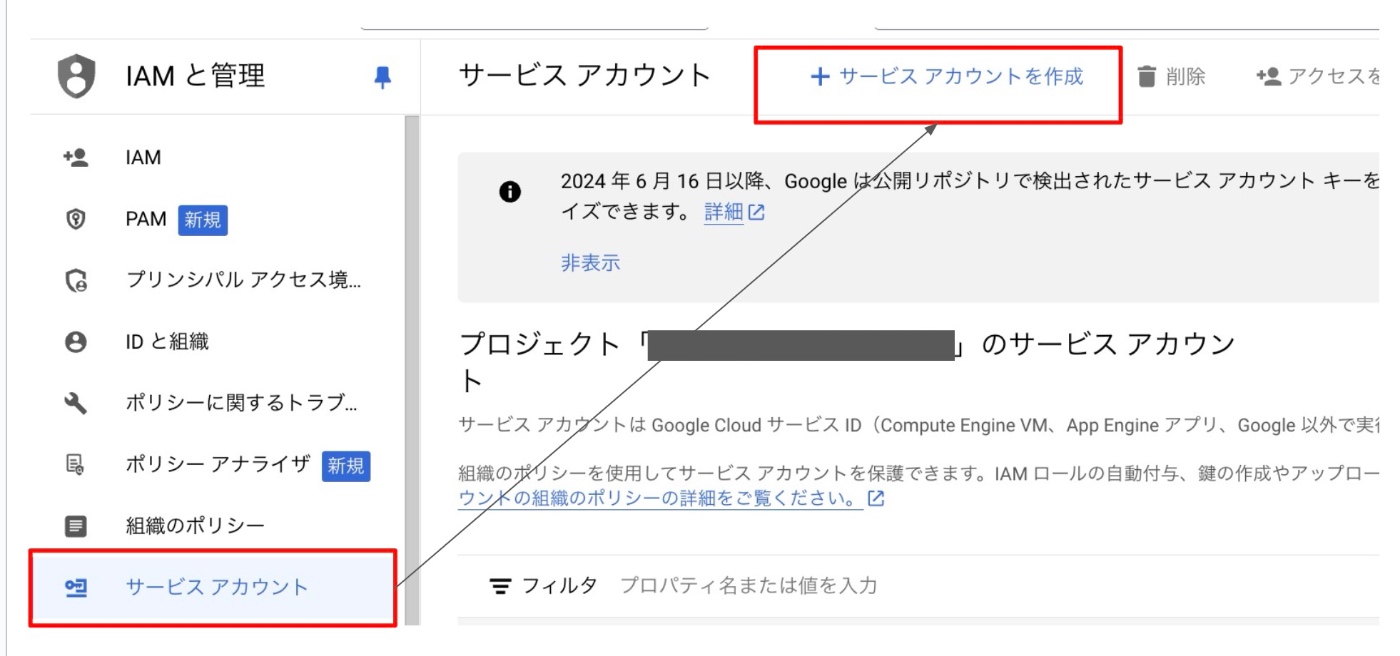Viewport: 1400px width, 656px height.
Task: Click the ポリシー アナライザ document-search icon
Action: [x=76, y=464]
